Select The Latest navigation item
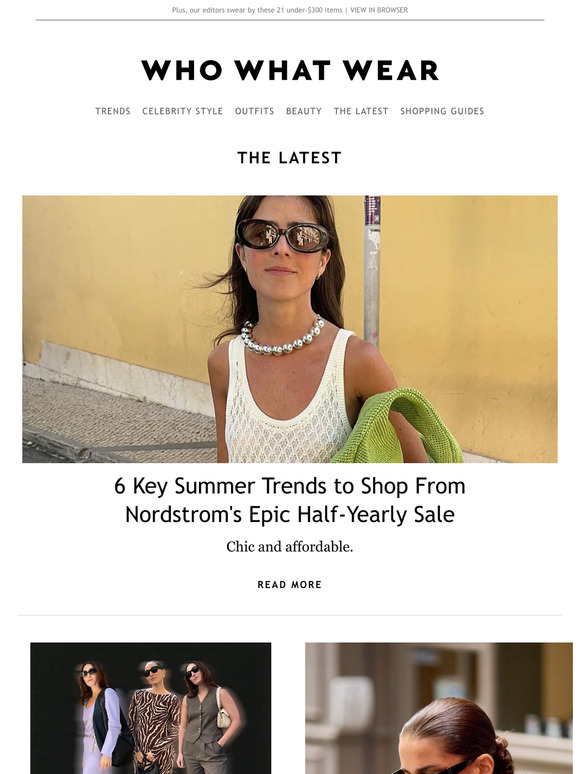 click(361, 111)
